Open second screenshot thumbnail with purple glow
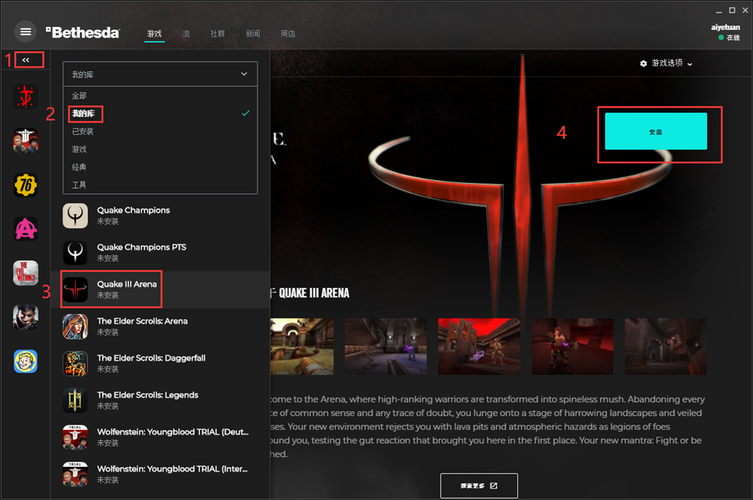The image size is (753, 500). click(x=386, y=346)
